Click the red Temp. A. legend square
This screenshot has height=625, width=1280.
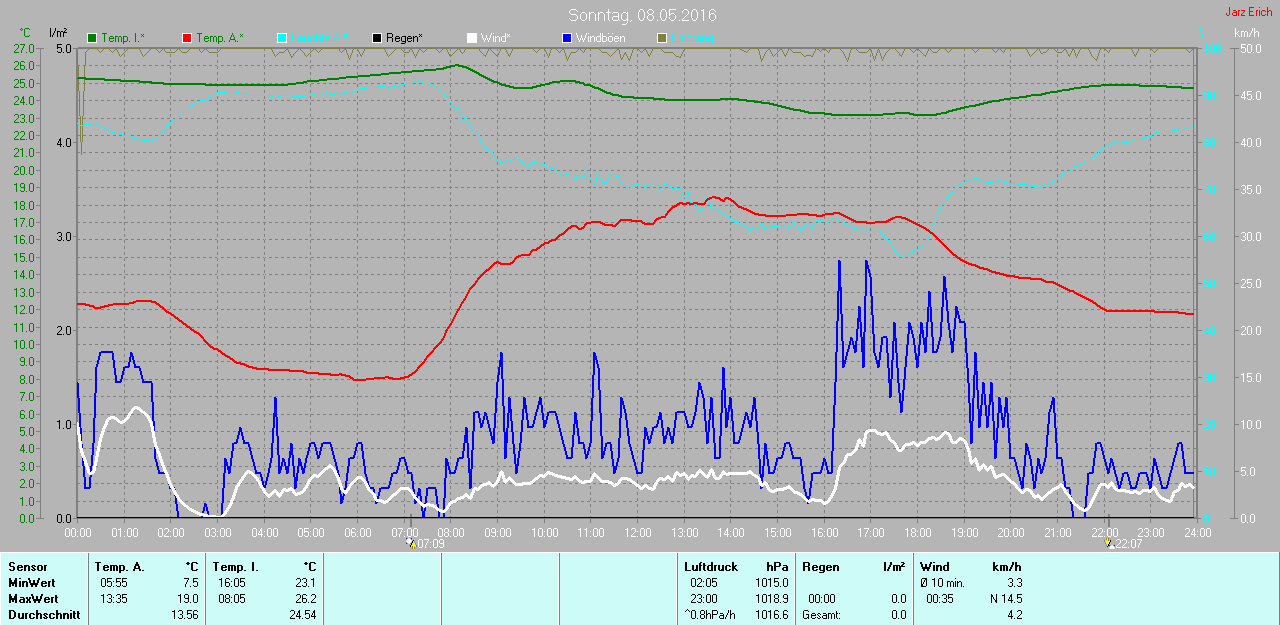point(187,38)
